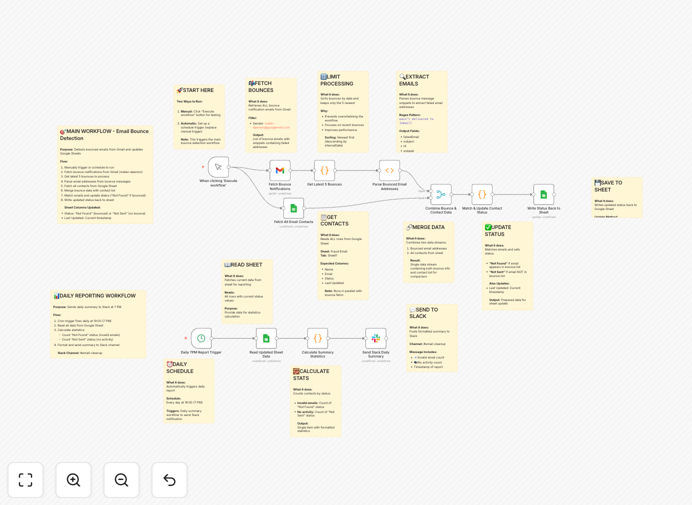692x505 pixels.
Task: Click the 'Daily 7PM Report Trigger' label
Action: coord(201,352)
